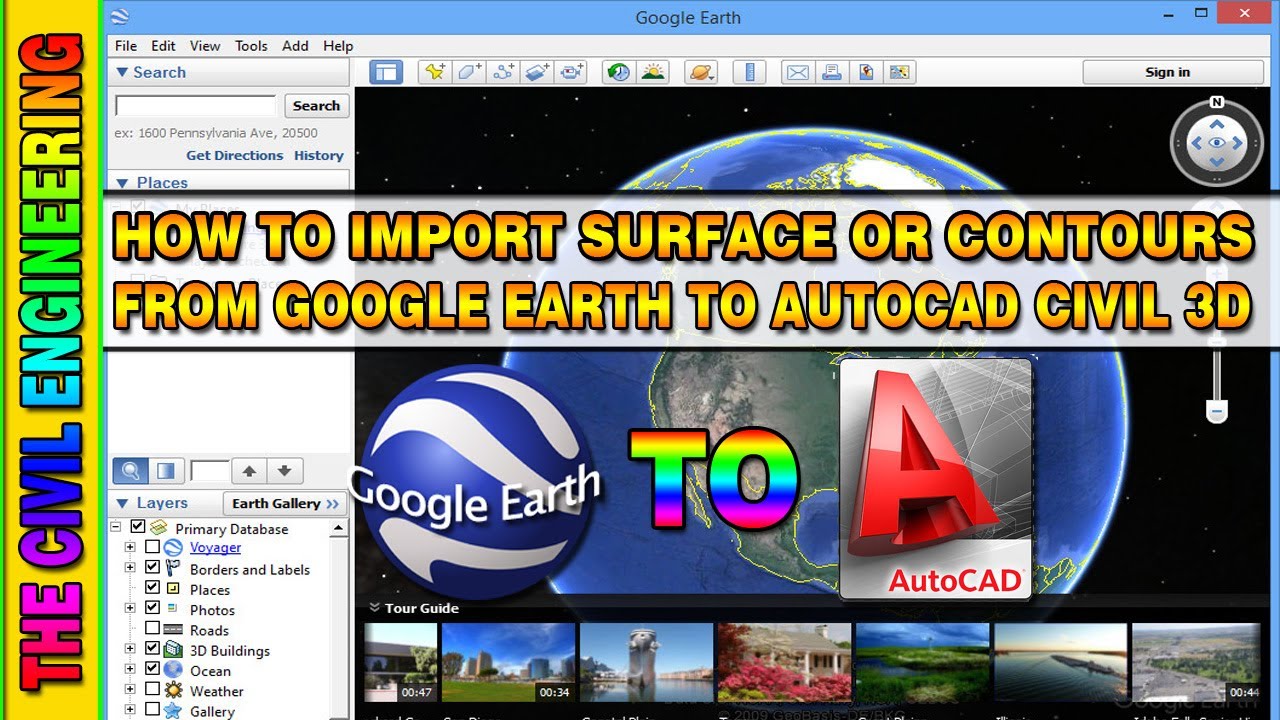The width and height of the screenshot is (1280, 720).
Task: Open the Edit menu
Action: coord(163,46)
